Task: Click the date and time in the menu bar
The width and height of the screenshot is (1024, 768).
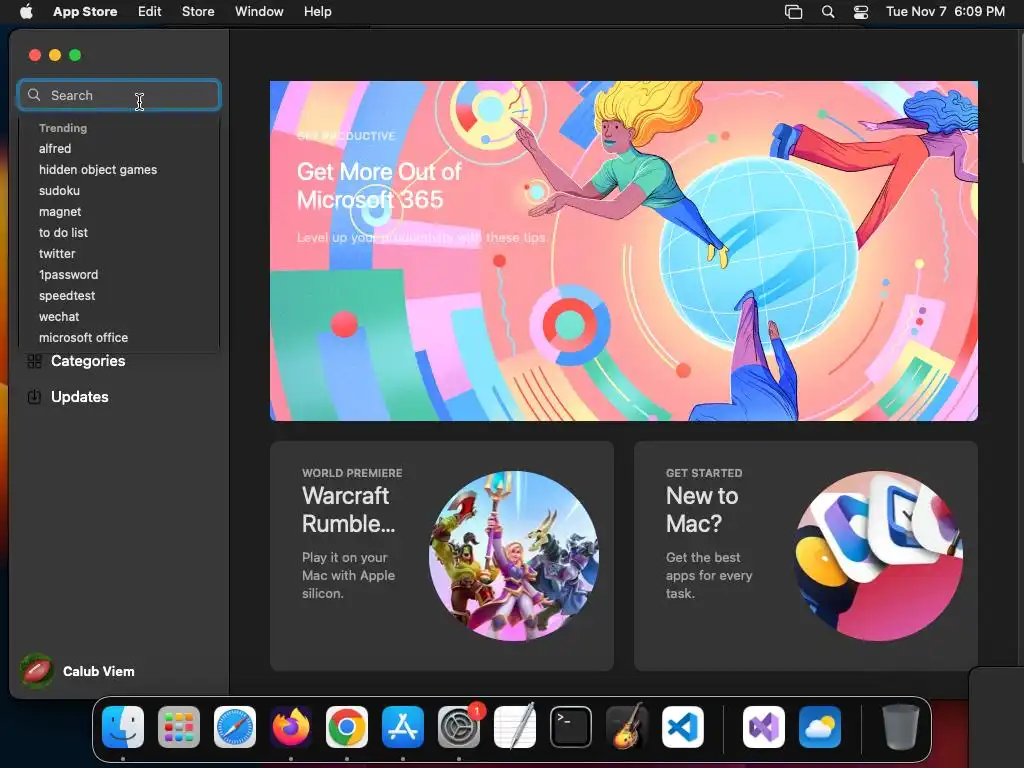Action: (945, 12)
